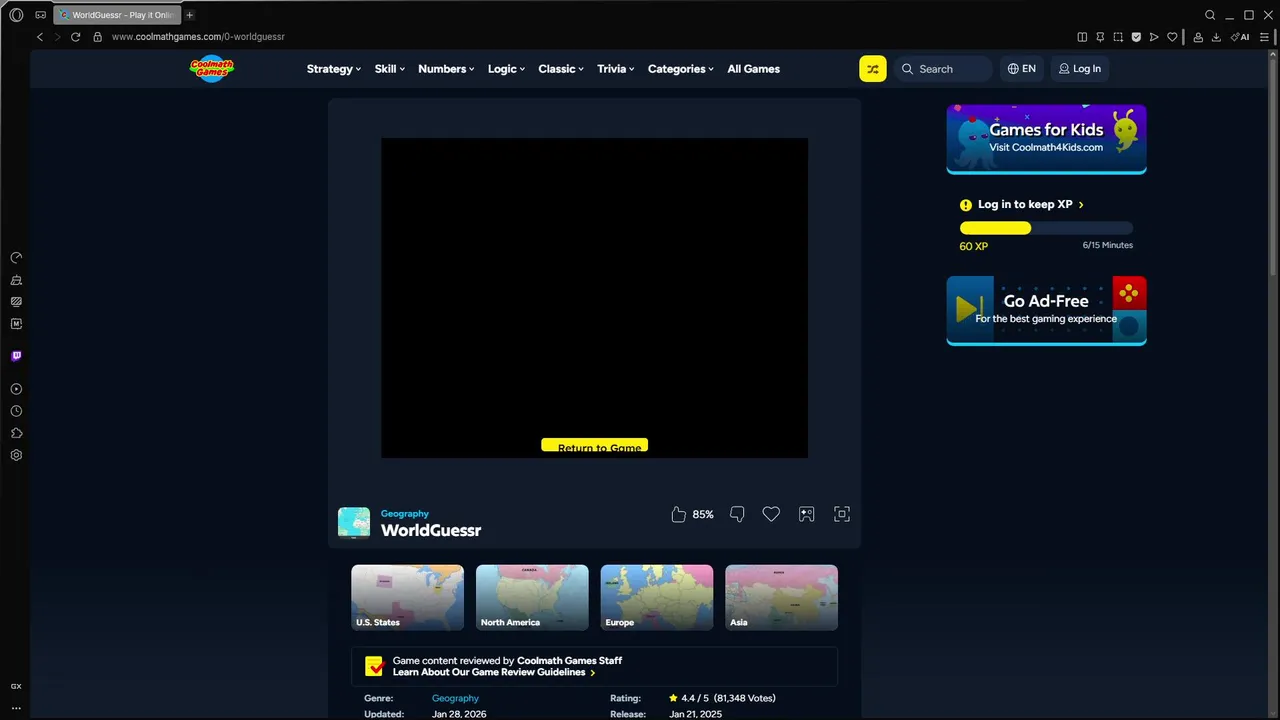Open the AI assistant icon
Viewport: 1280px width, 720px height.
coord(1241,37)
